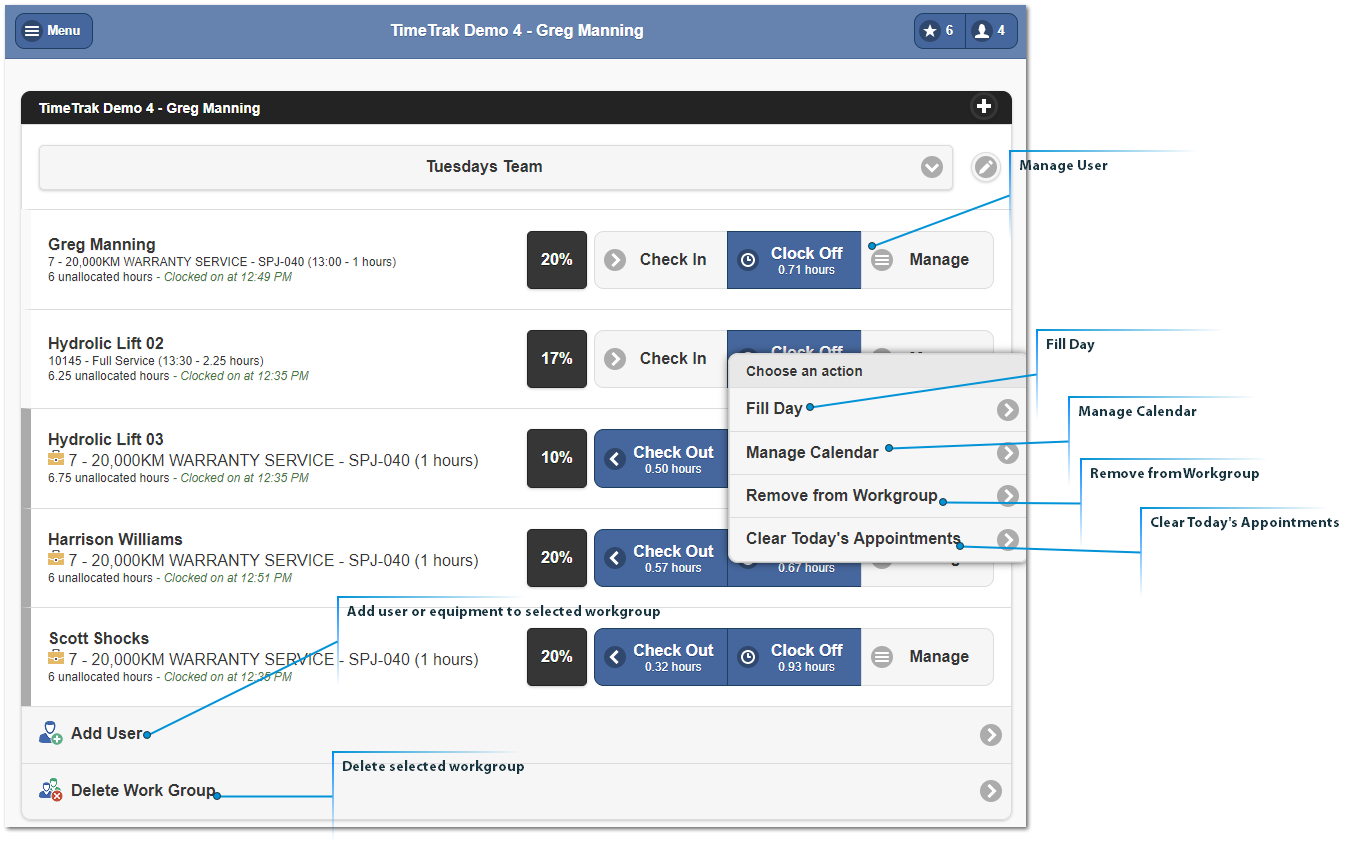
Task: Click the briefcase icon on Scott Shocks row
Action: pyautogui.click(x=56, y=657)
